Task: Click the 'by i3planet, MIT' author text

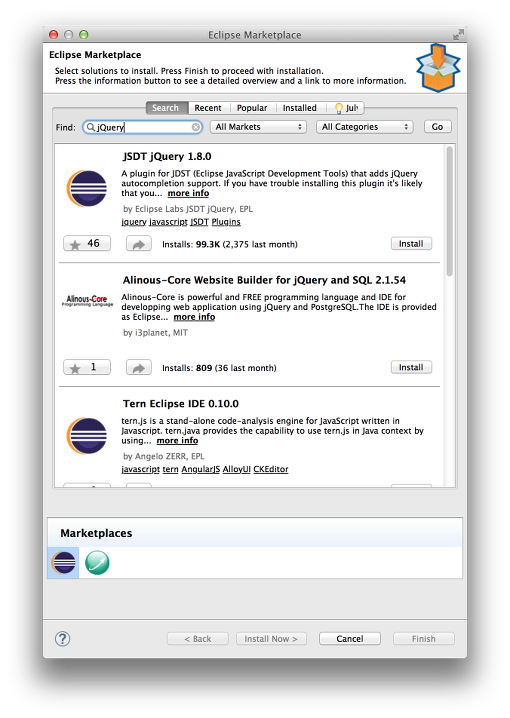Action: pyautogui.click(x=155, y=333)
